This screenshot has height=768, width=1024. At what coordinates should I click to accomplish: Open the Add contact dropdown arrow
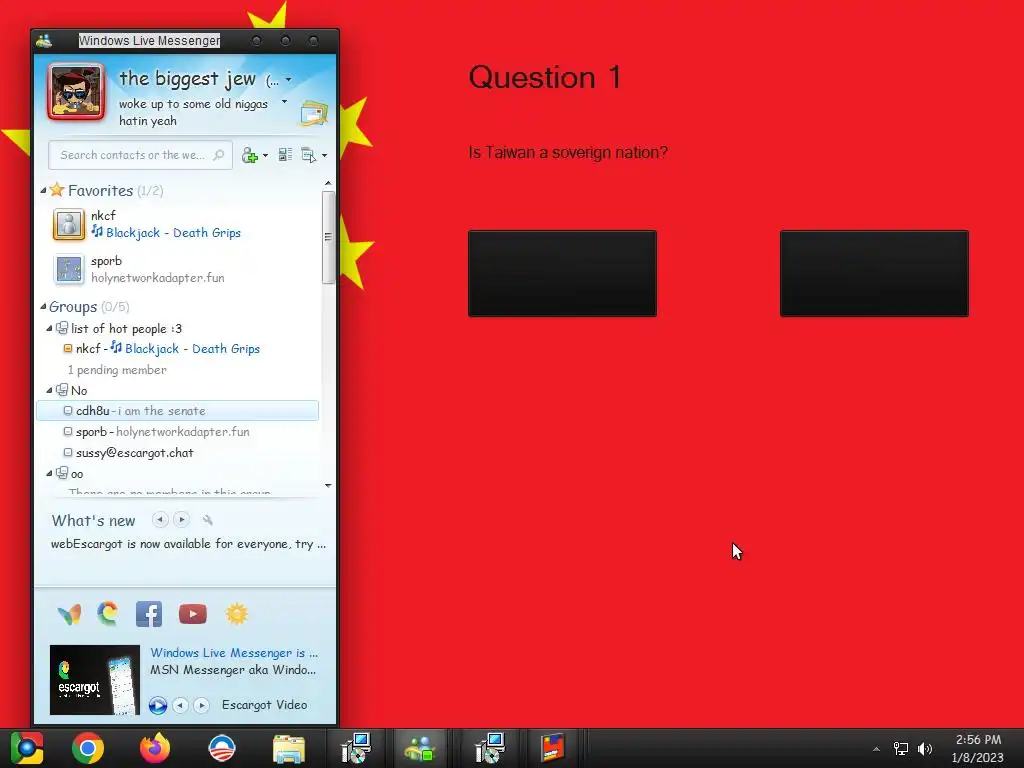265,155
